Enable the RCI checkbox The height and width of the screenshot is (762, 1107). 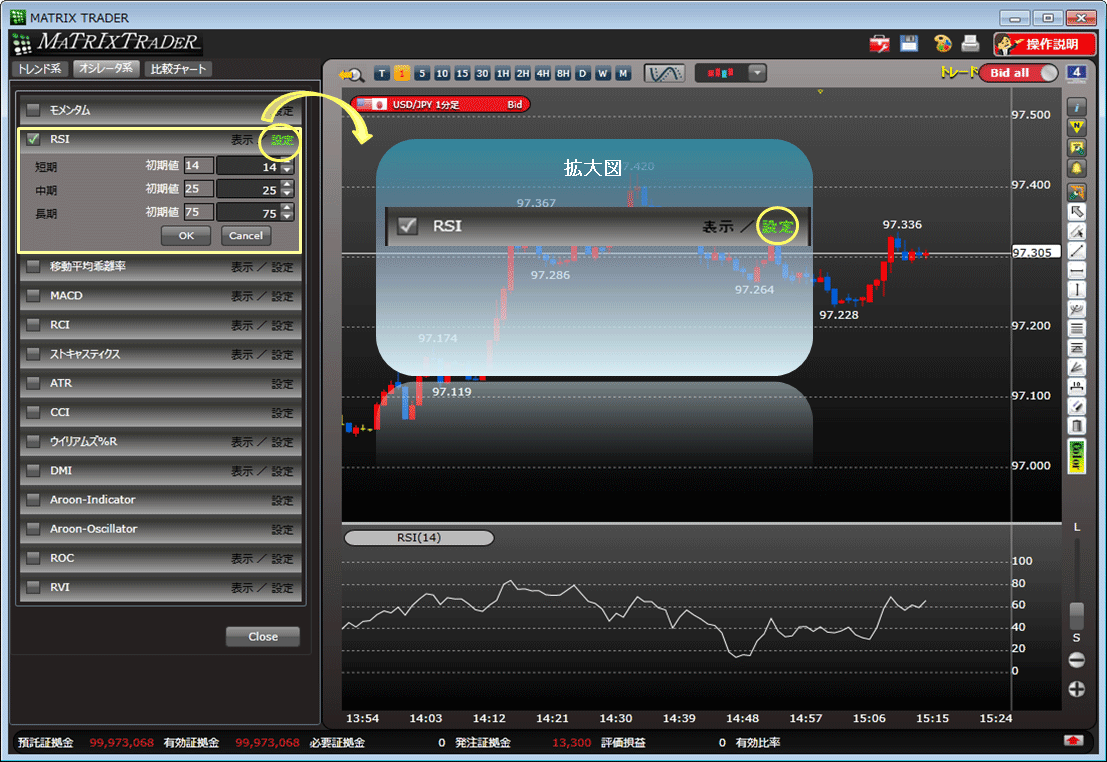click(x=33, y=325)
